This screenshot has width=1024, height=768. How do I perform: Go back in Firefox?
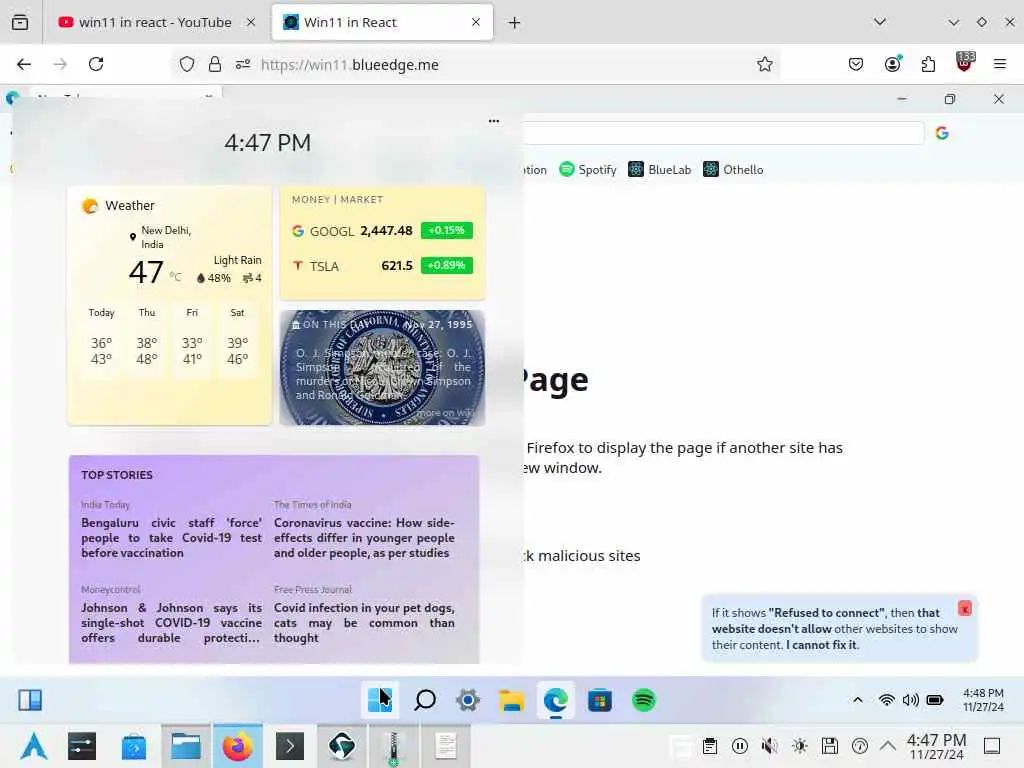(24, 64)
